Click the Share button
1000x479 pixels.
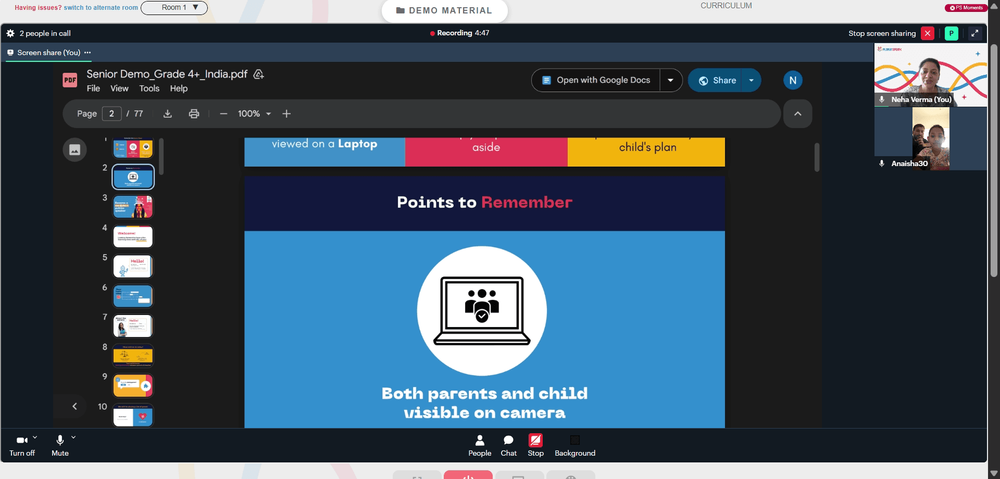point(717,80)
